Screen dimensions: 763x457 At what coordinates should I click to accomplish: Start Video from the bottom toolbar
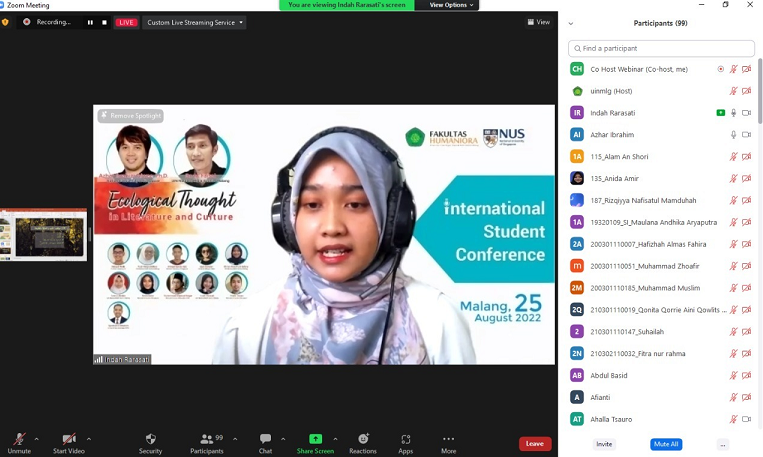tap(68, 441)
